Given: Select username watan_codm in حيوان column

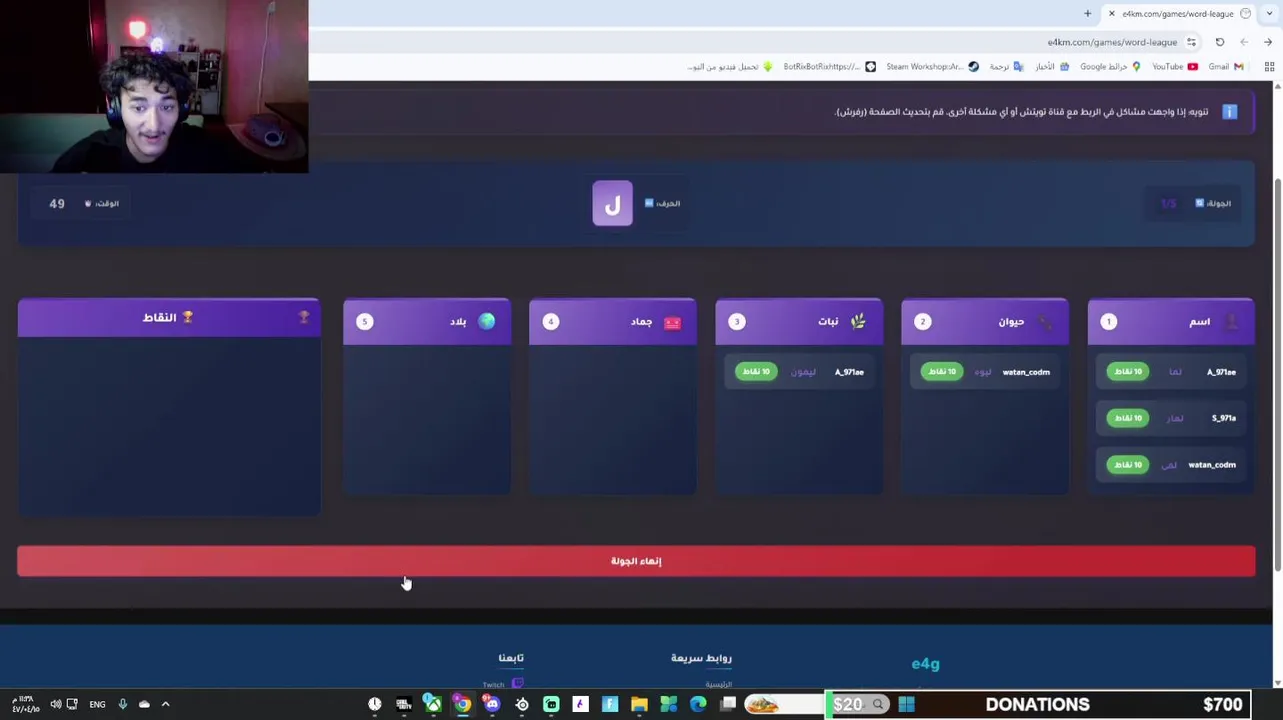Looking at the screenshot, I should pyautogui.click(x=1026, y=372).
